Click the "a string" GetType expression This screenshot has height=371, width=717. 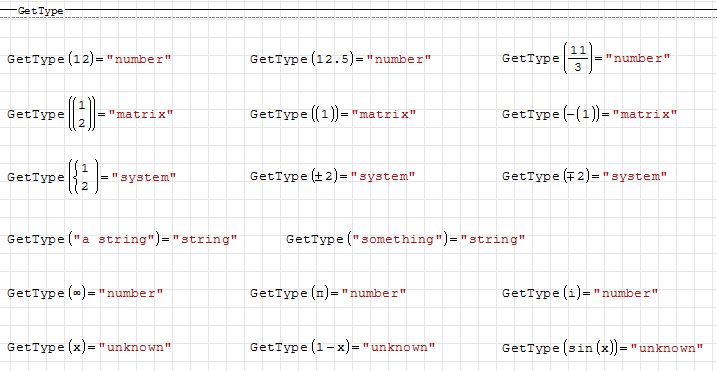point(122,239)
